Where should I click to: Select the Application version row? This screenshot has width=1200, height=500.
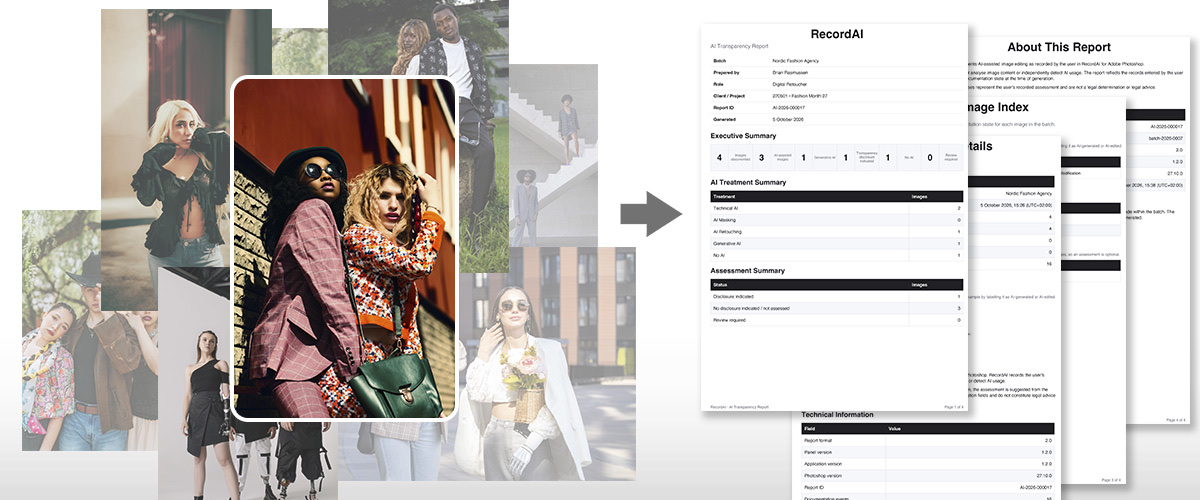click(928, 464)
